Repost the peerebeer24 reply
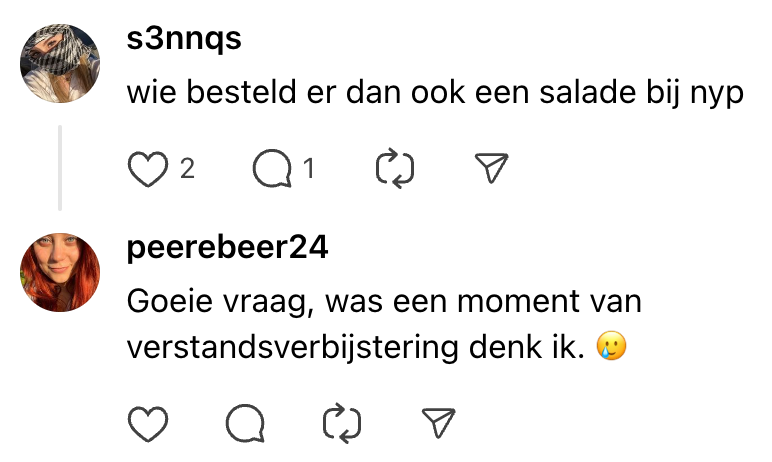Image resolution: width=772 pixels, height=462 pixels. 342,425
